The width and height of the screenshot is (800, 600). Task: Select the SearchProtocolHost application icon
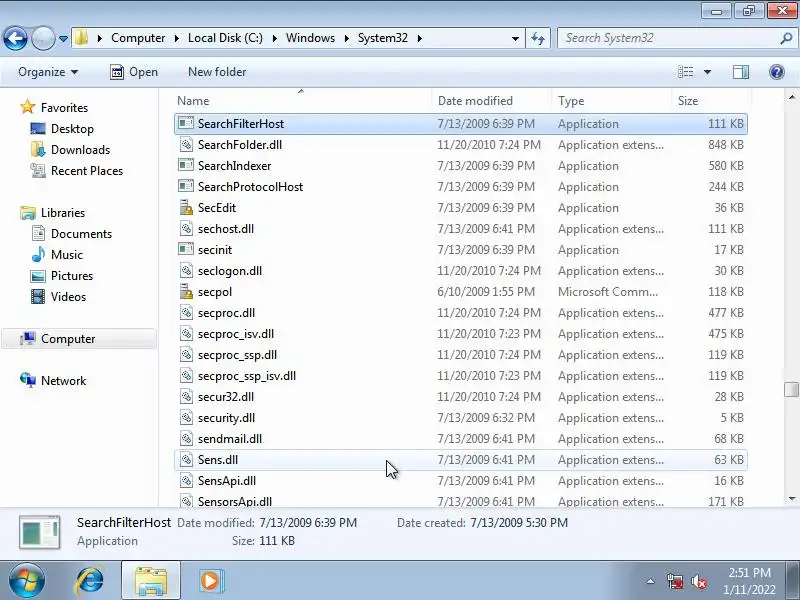186,186
